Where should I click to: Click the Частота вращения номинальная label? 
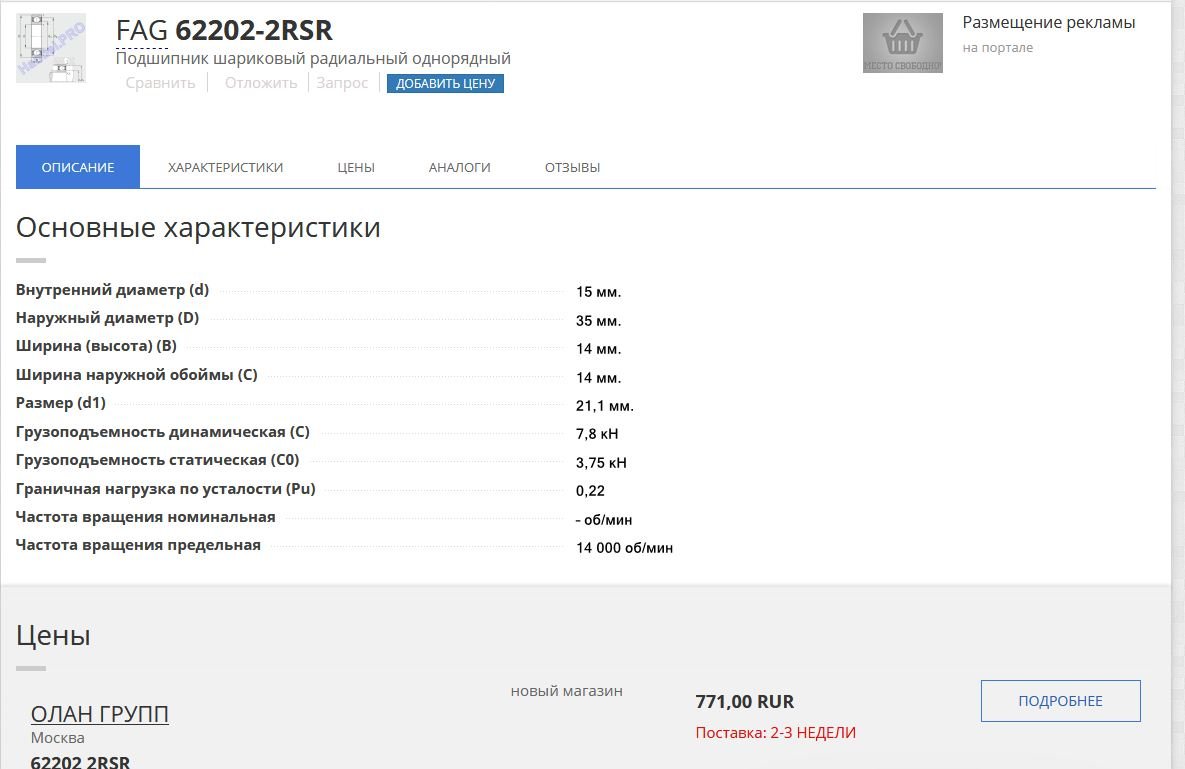[x=145, y=517]
